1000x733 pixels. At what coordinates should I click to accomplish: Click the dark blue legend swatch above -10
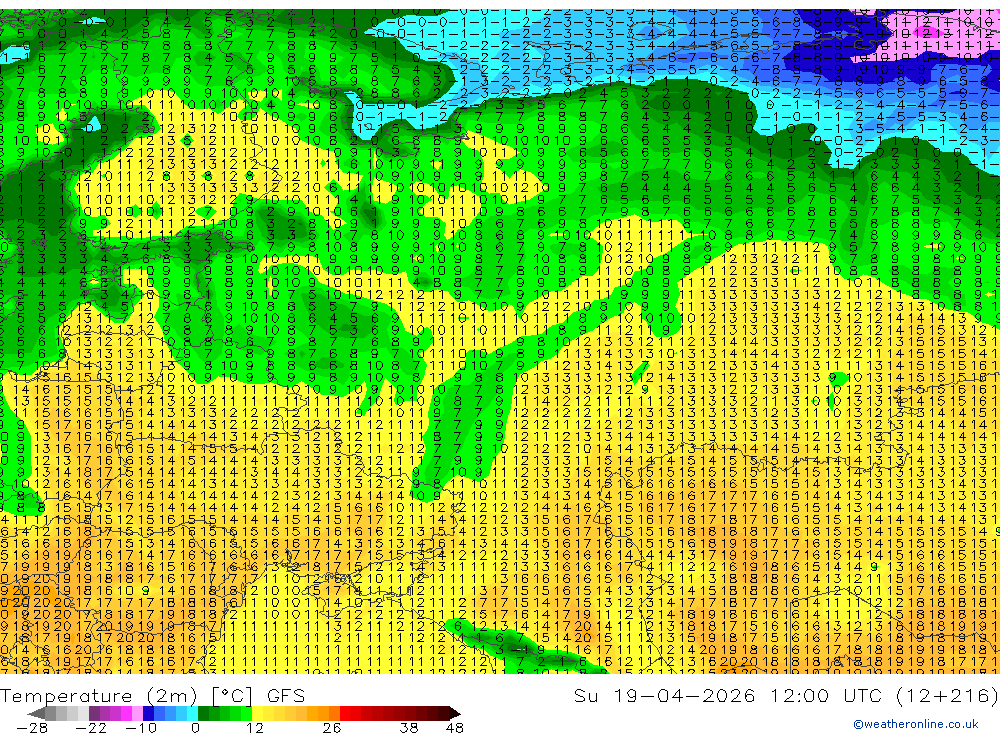click(148, 713)
